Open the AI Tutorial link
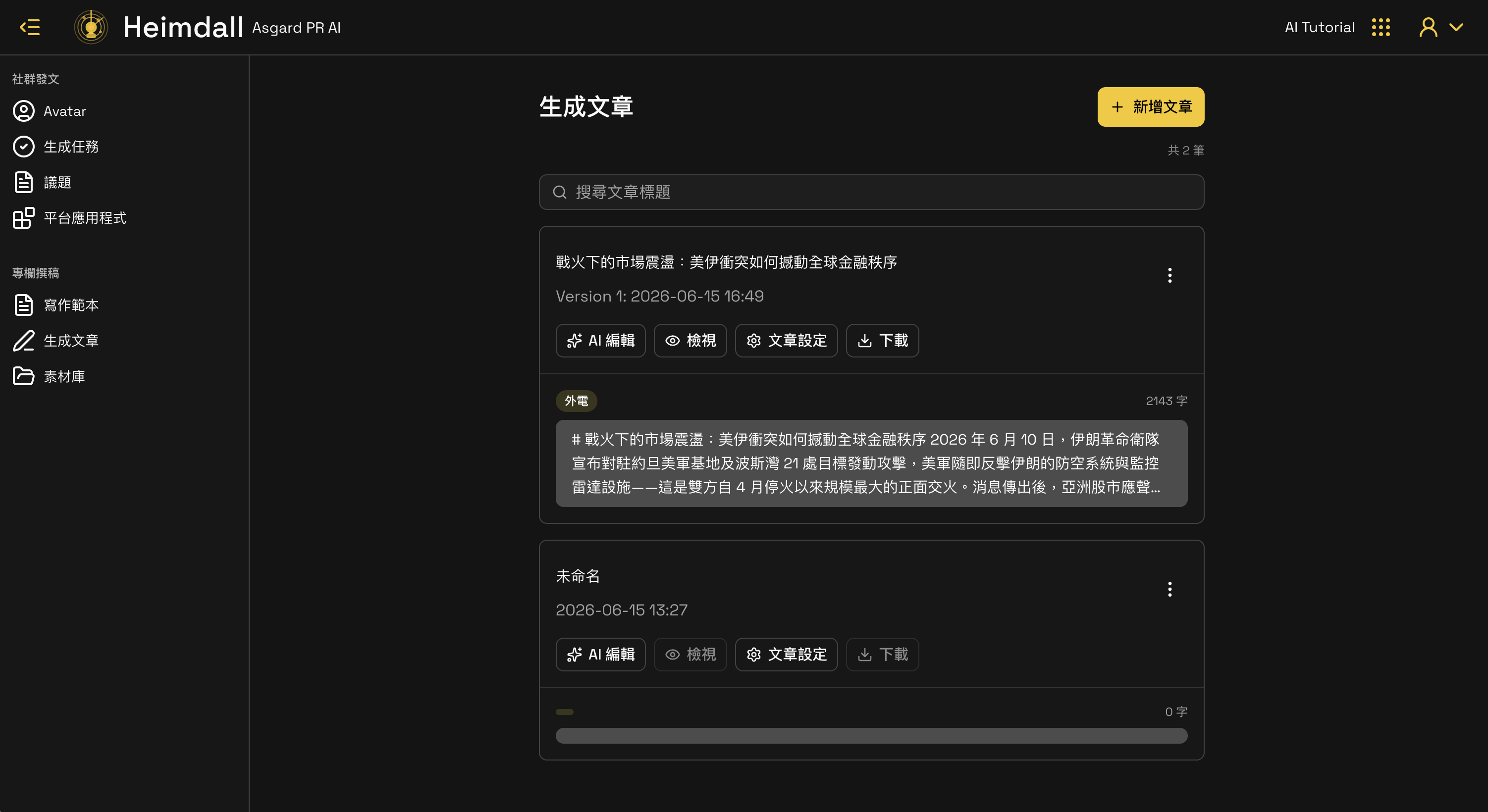1488x812 pixels. click(1319, 27)
